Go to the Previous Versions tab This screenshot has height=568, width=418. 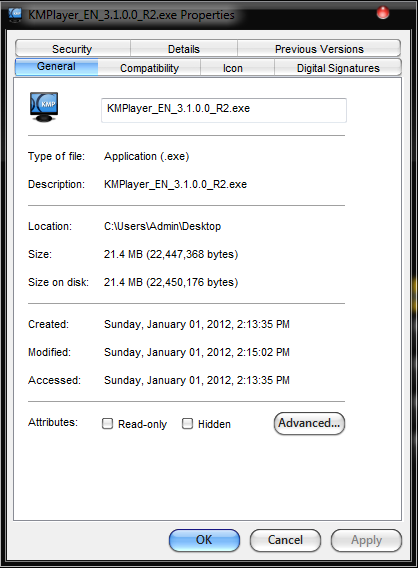(319, 49)
